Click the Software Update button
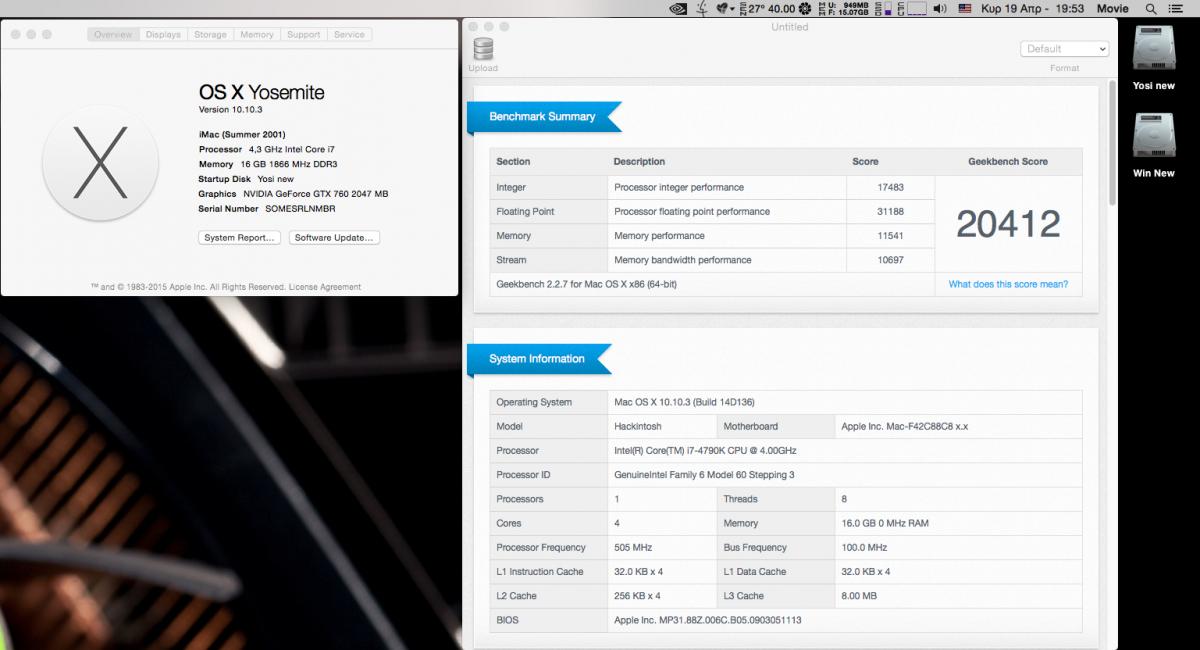1200x650 pixels. click(335, 238)
